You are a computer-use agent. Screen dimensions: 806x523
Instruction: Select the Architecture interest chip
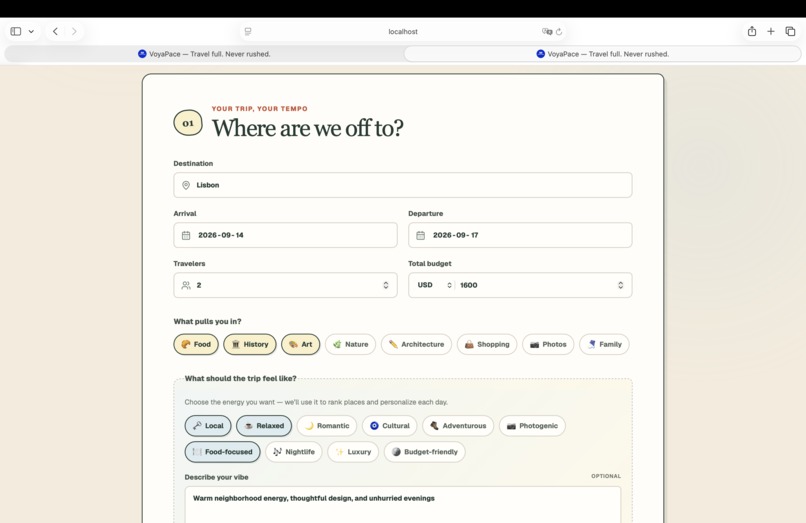416,345
